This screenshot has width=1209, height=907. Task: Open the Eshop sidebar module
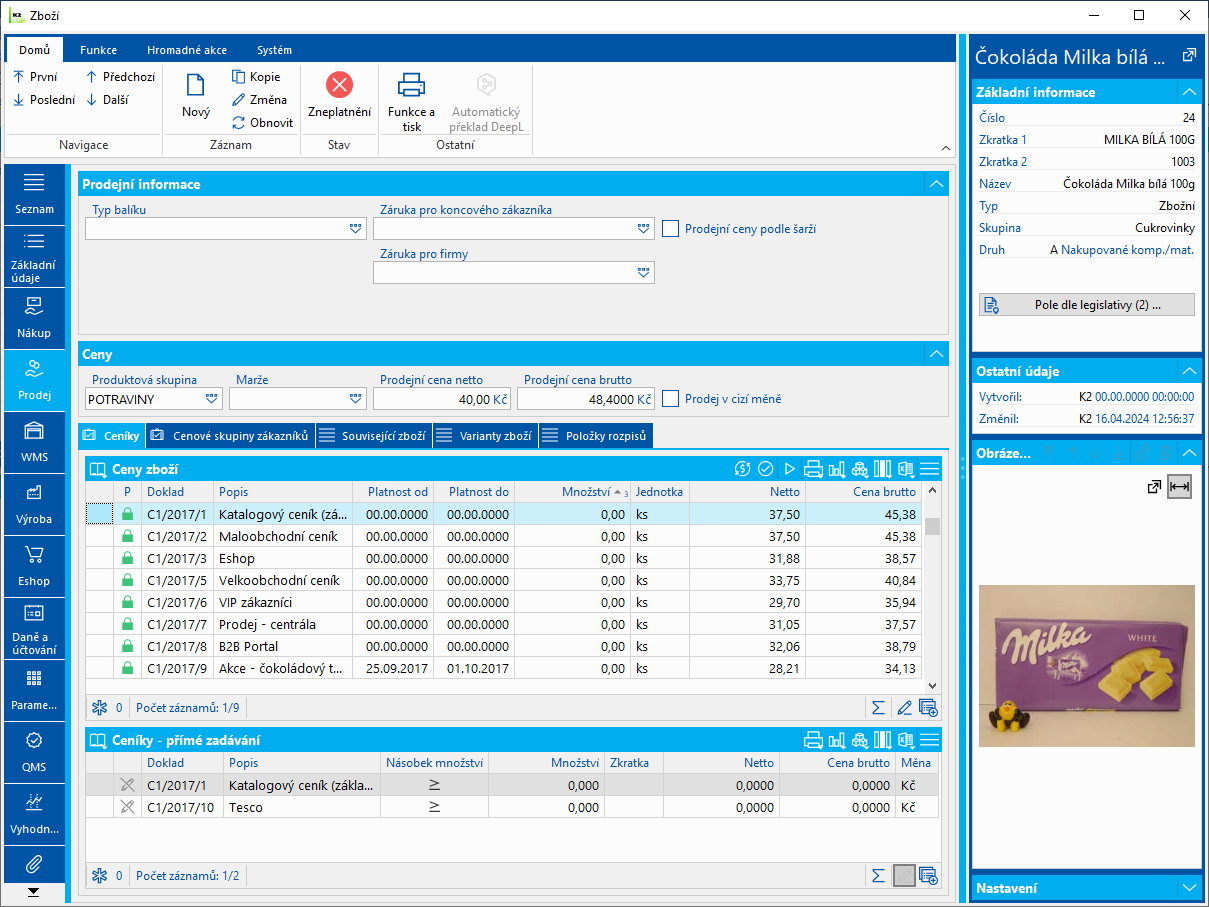pos(34,565)
